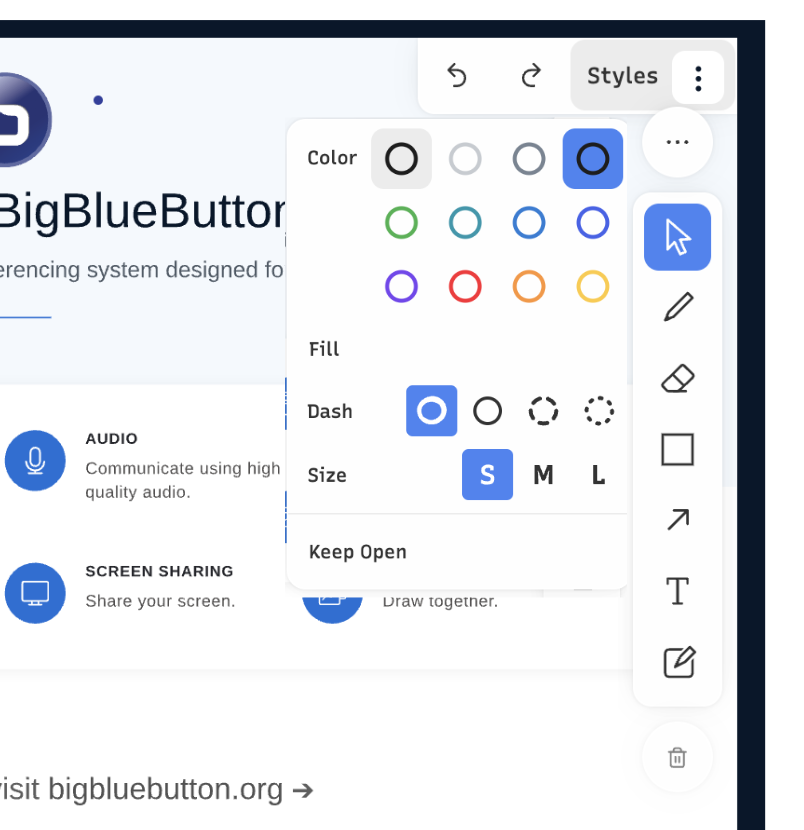This screenshot has width=804, height=830.
Task: Expand the Fill section options
Action: click(x=323, y=349)
